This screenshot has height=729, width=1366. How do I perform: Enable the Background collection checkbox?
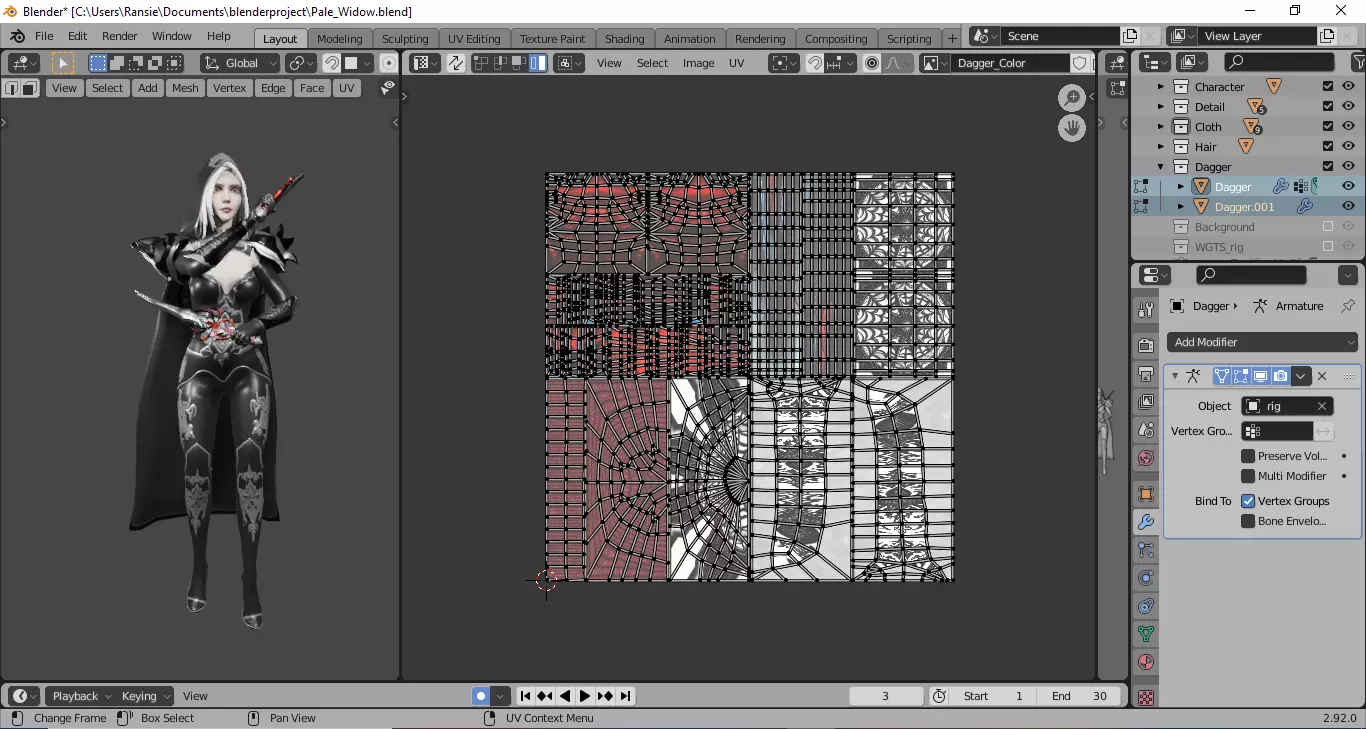click(x=1328, y=227)
